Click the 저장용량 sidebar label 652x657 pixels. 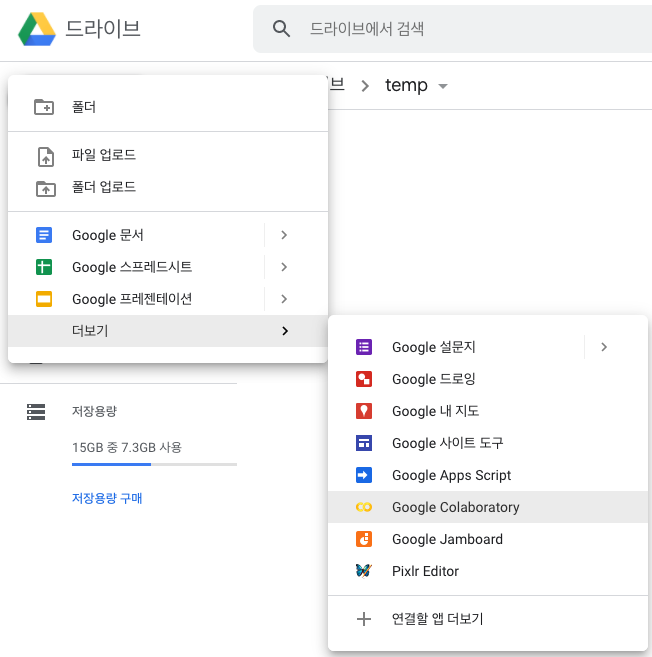click(94, 411)
